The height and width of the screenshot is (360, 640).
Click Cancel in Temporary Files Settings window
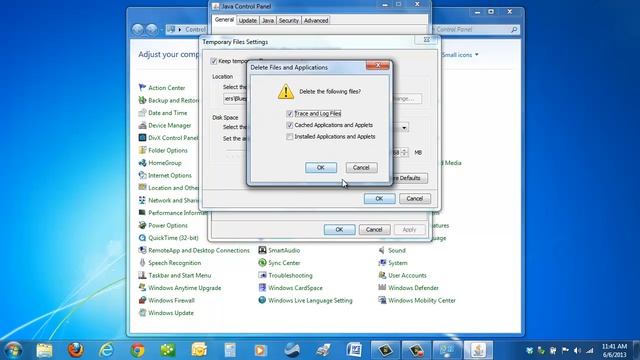click(x=414, y=198)
